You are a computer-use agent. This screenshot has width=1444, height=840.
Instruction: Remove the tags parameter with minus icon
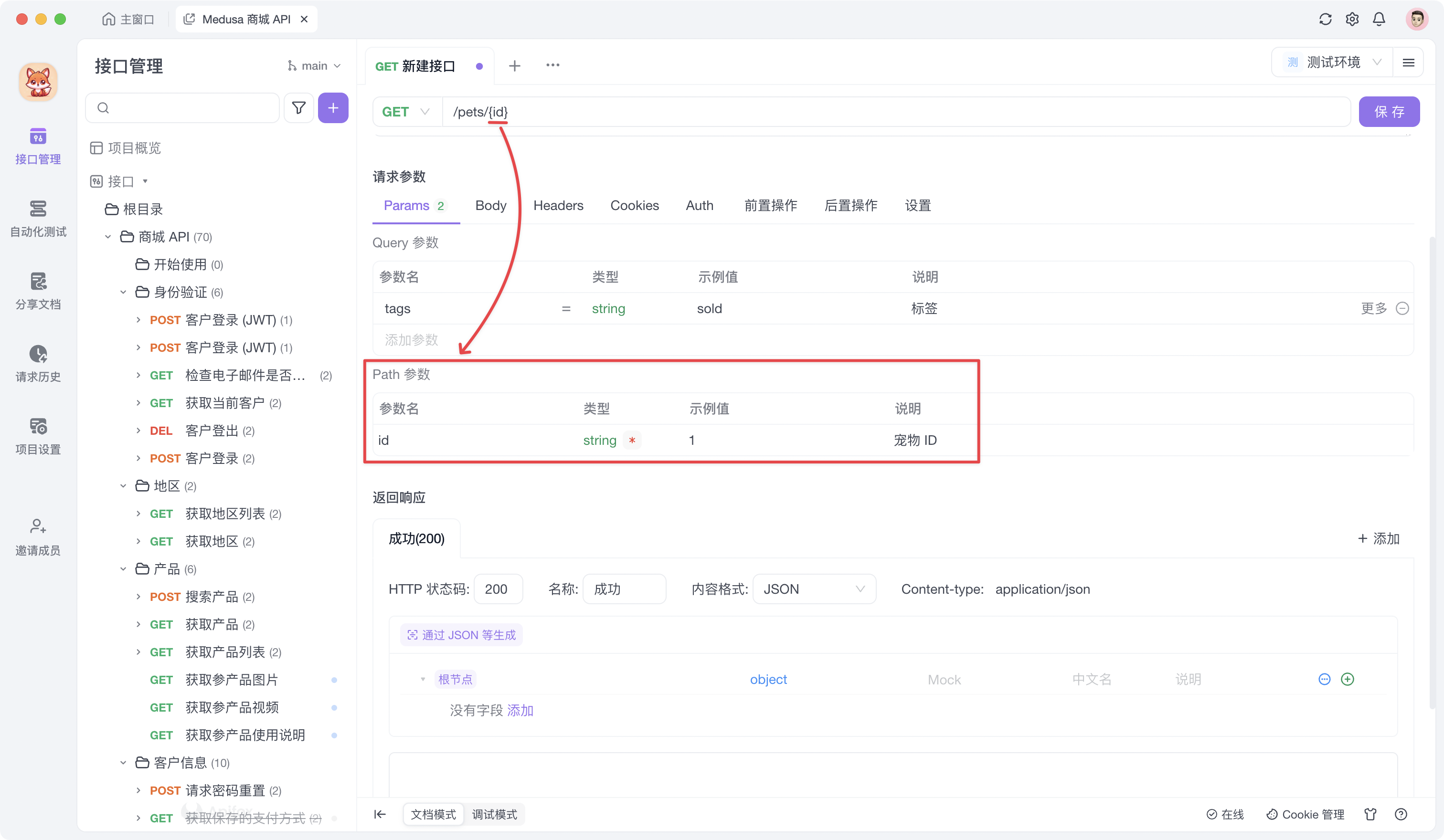tap(1403, 308)
